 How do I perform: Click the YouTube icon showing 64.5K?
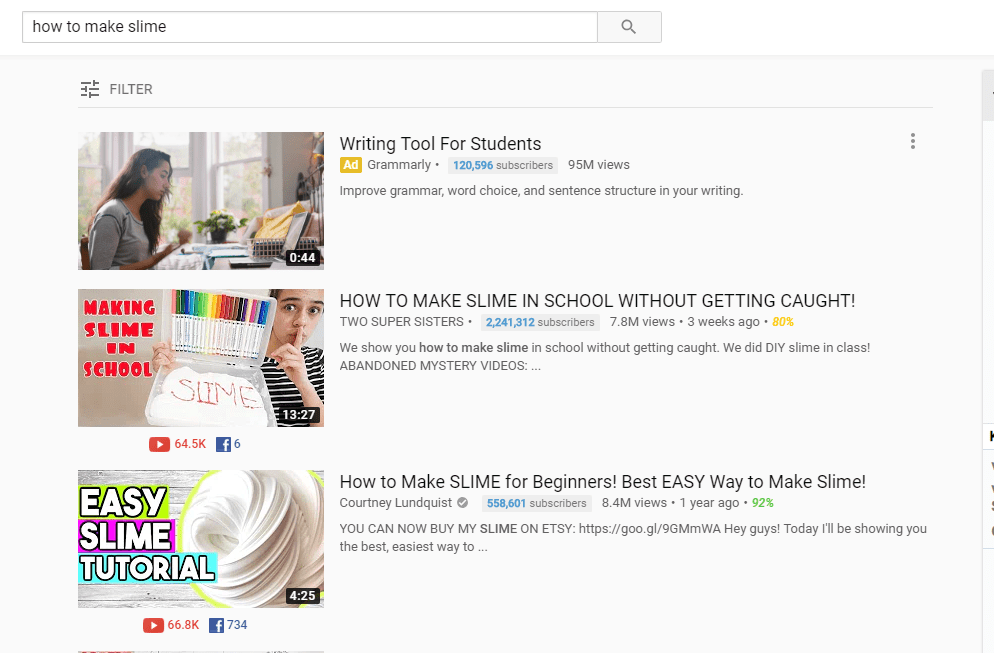[x=159, y=444]
